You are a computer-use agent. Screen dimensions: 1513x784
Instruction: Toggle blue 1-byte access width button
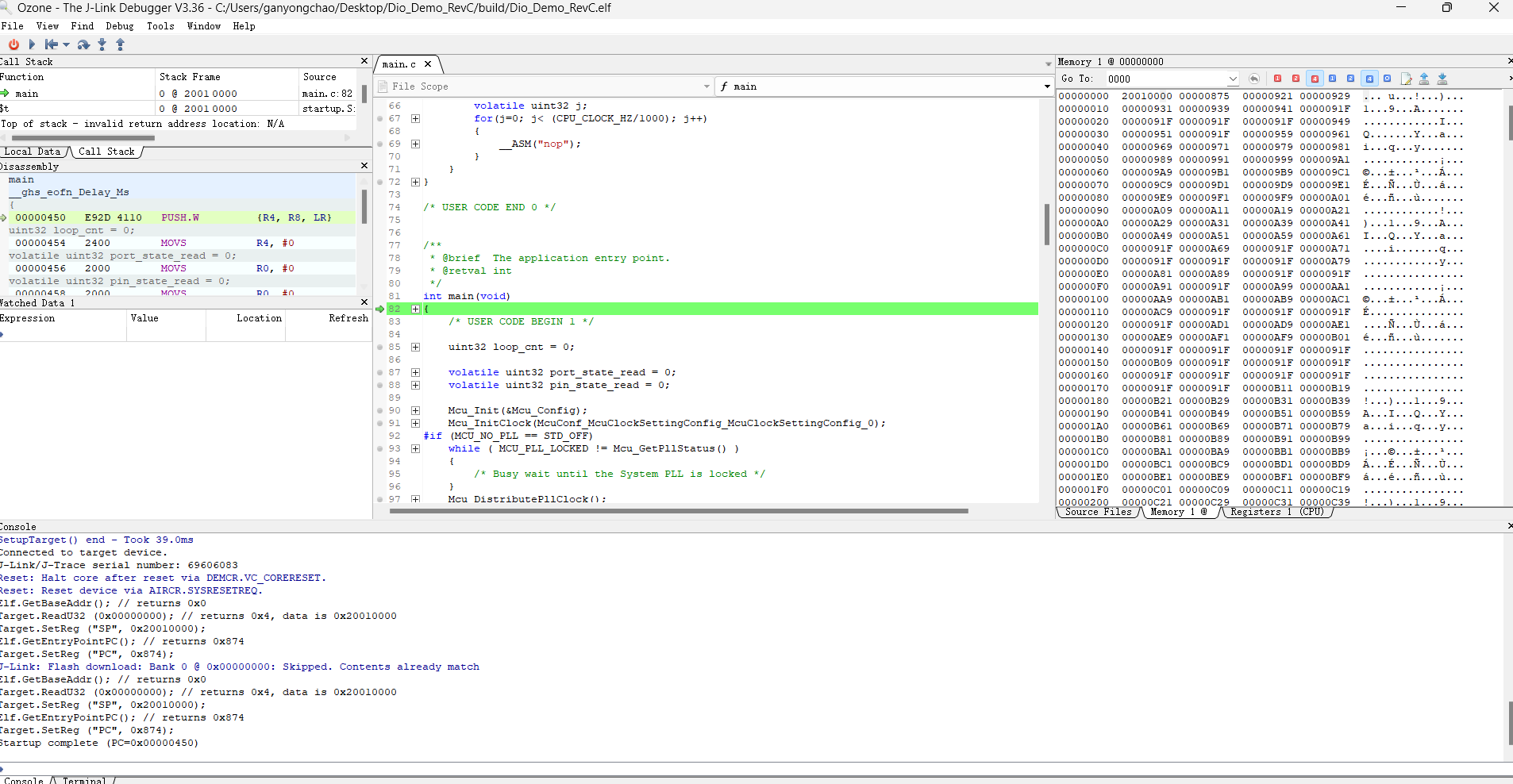click(x=1332, y=79)
